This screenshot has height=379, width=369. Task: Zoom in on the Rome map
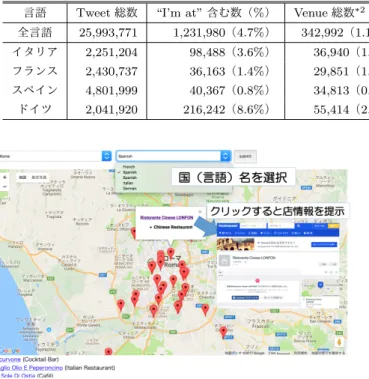4,177
